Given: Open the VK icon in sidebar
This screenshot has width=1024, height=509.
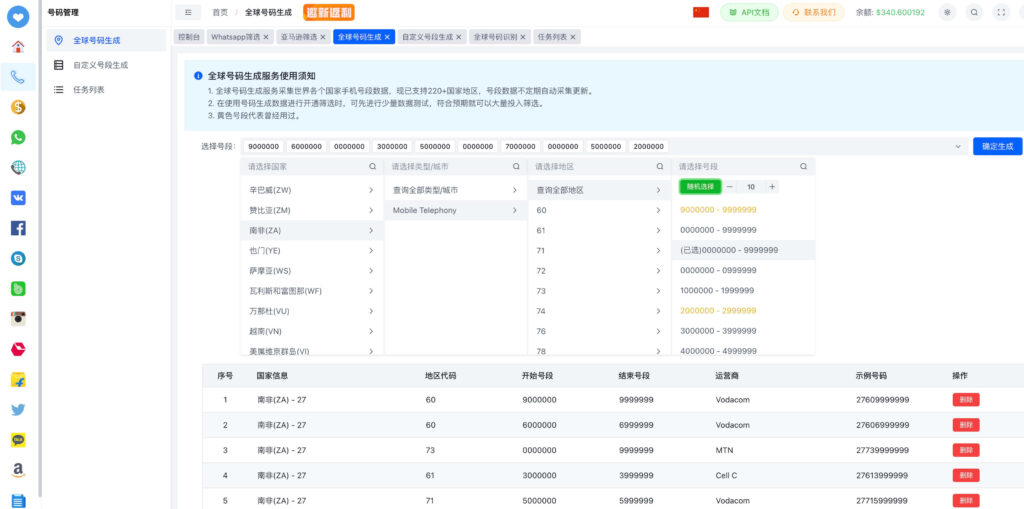Looking at the screenshot, I should point(18,198).
